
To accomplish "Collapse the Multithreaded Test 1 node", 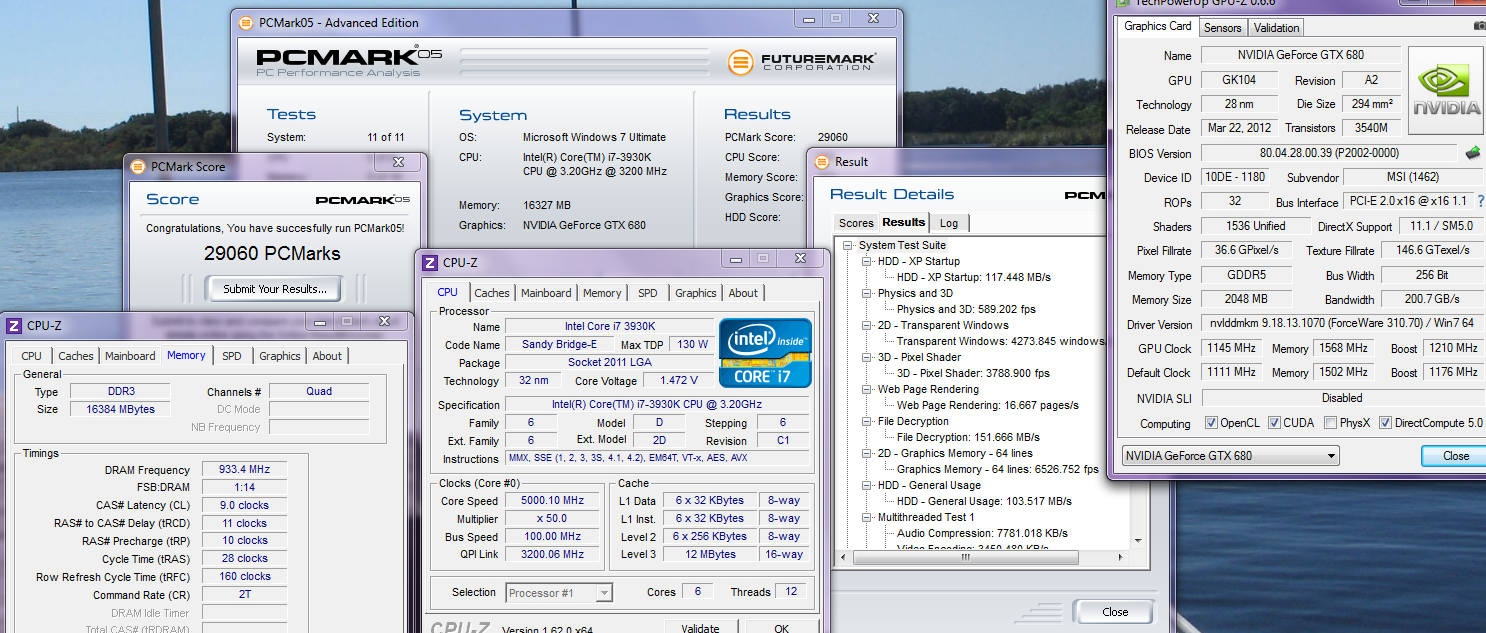I will [x=867, y=517].
